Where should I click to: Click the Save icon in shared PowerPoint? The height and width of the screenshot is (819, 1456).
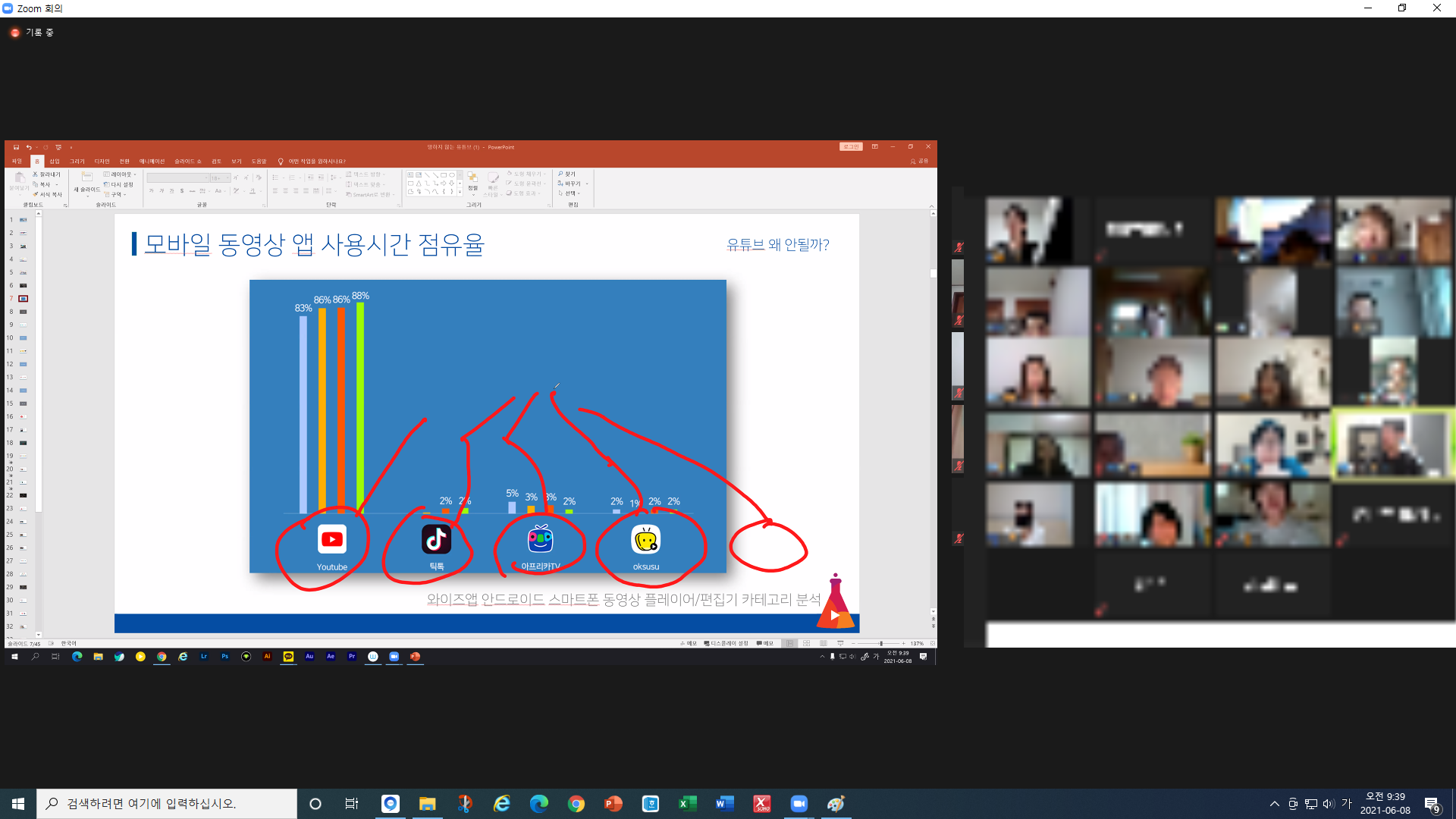(x=16, y=147)
